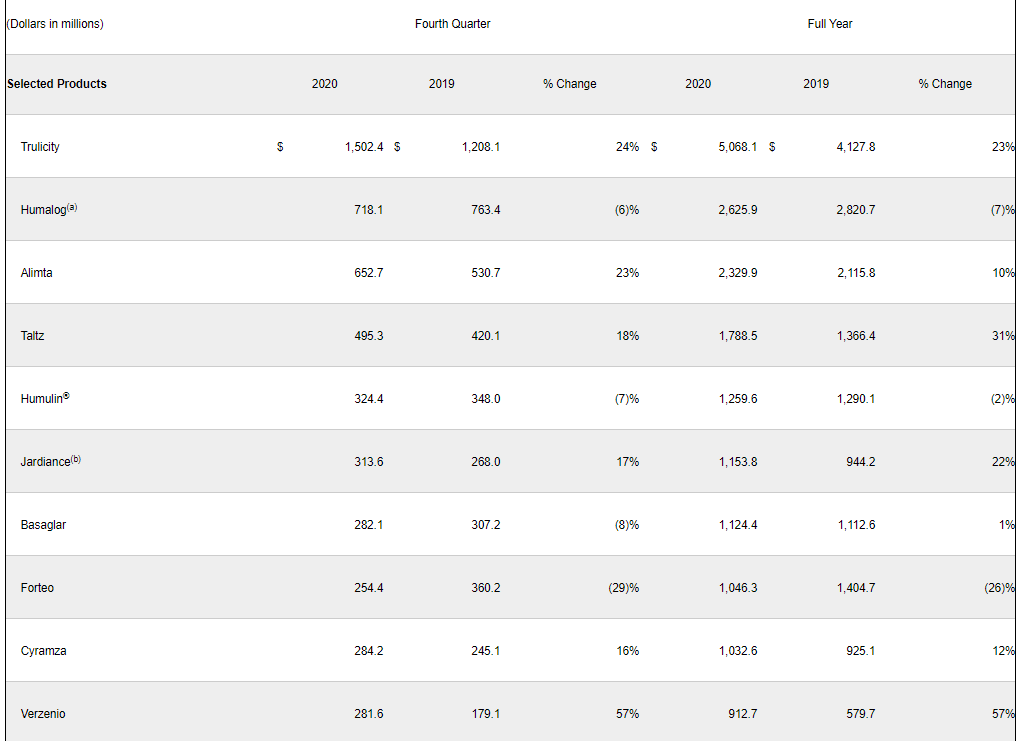Click the Verzenio row label

[x=43, y=714]
